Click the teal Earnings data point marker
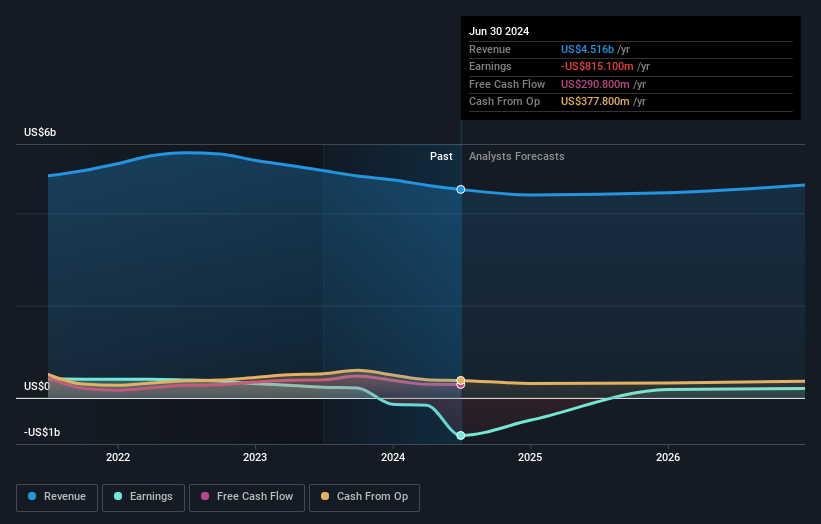The width and height of the screenshot is (821, 524). click(461, 436)
